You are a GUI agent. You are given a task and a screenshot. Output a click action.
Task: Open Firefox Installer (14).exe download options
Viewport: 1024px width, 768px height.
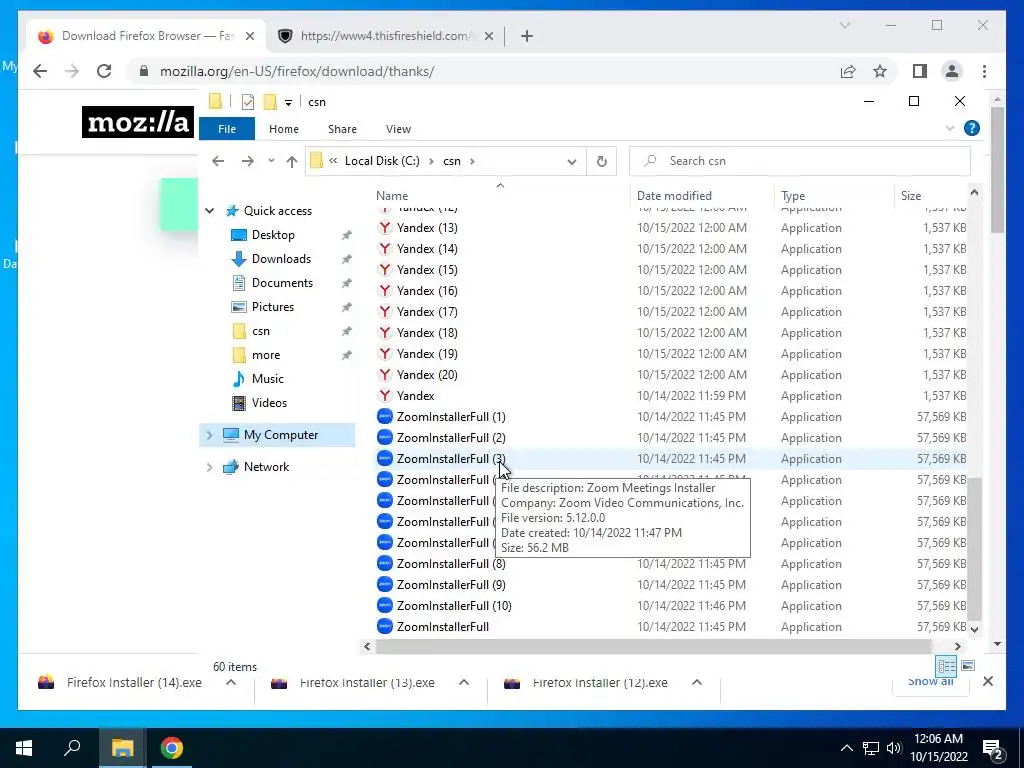point(231,682)
